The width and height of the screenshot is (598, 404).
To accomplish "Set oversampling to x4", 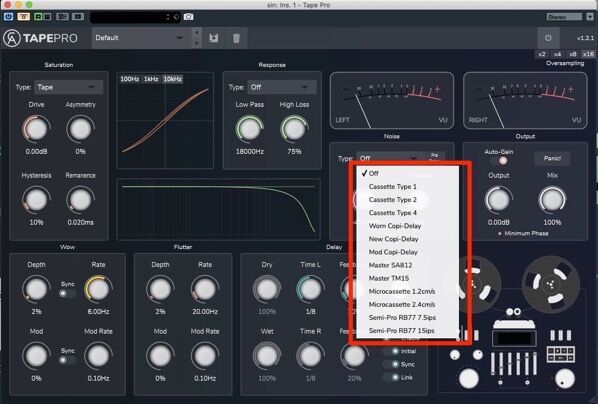I will [x=557, y=54].
